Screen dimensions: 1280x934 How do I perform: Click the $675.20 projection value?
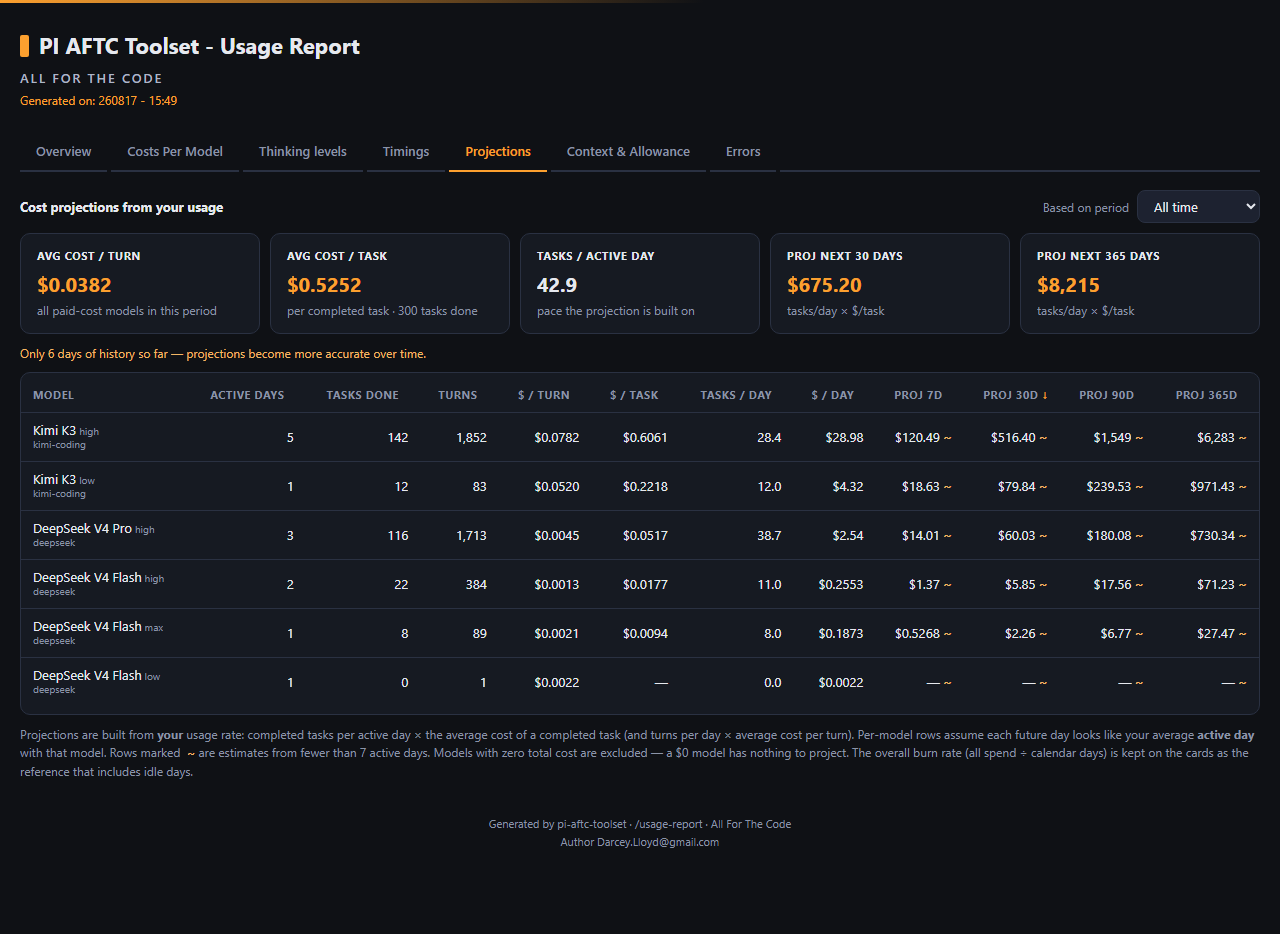pyautogui.click(x=824, y=285)
